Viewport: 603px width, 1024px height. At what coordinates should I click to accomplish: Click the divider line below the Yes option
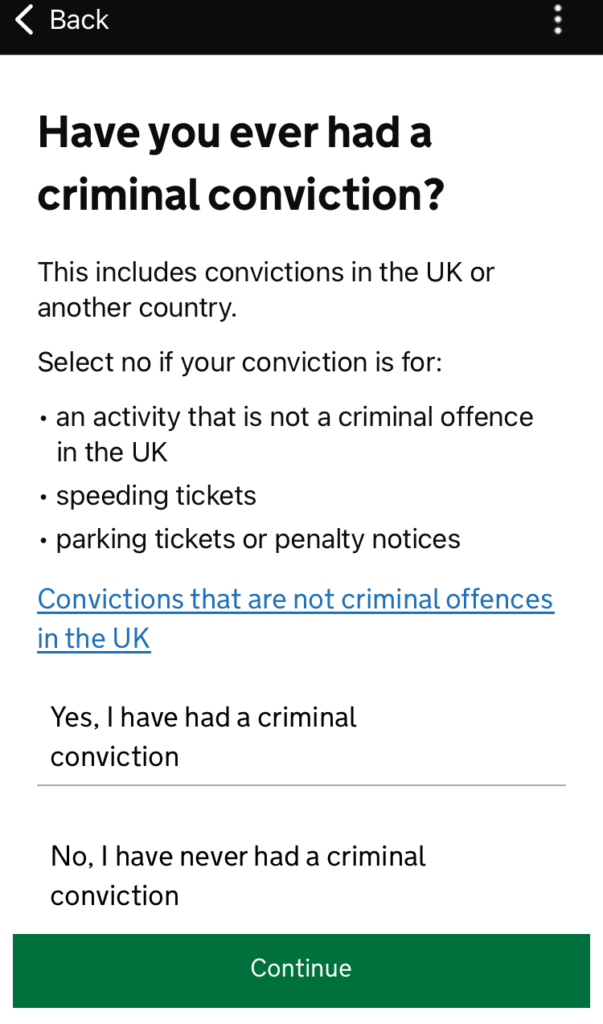[301, 785]
